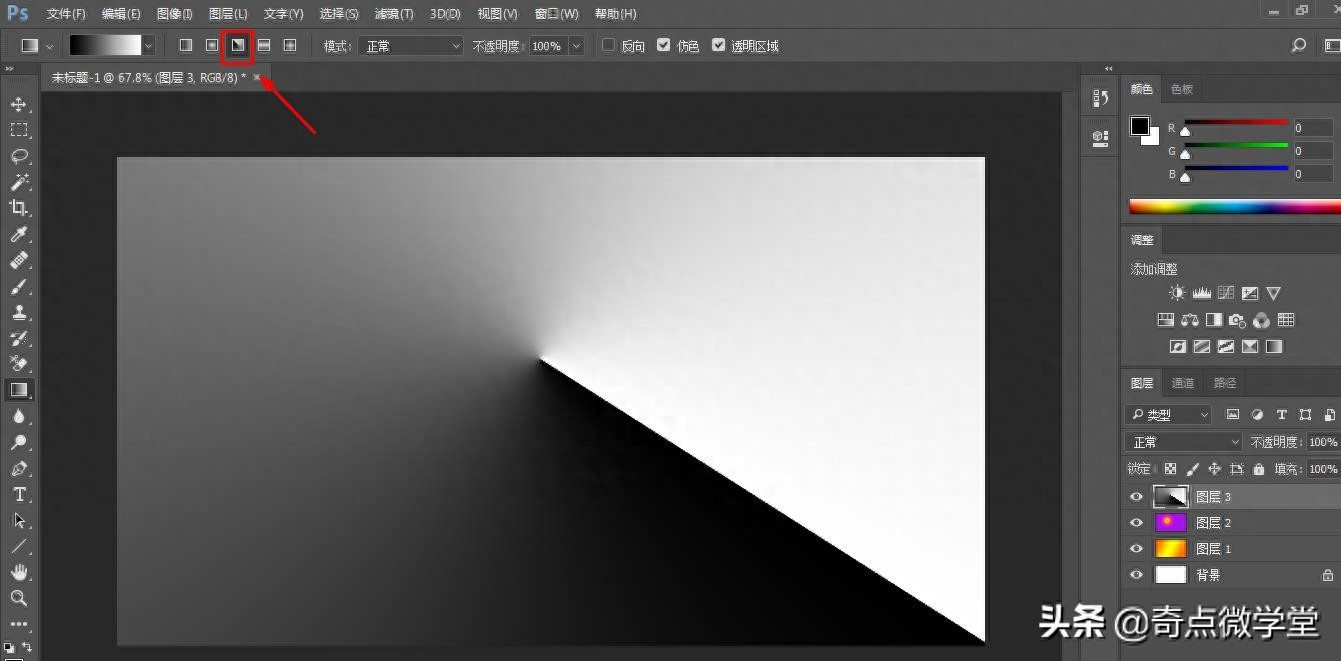
Task: Open the 模式 blend mode dropdown
Action: coord(411,46)
